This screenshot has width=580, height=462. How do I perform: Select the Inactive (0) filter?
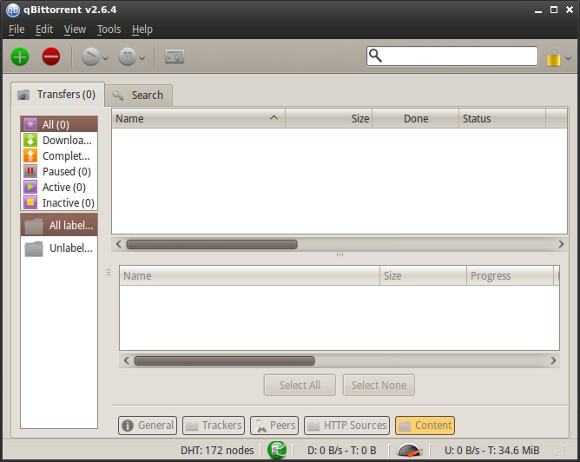(59, 203)
